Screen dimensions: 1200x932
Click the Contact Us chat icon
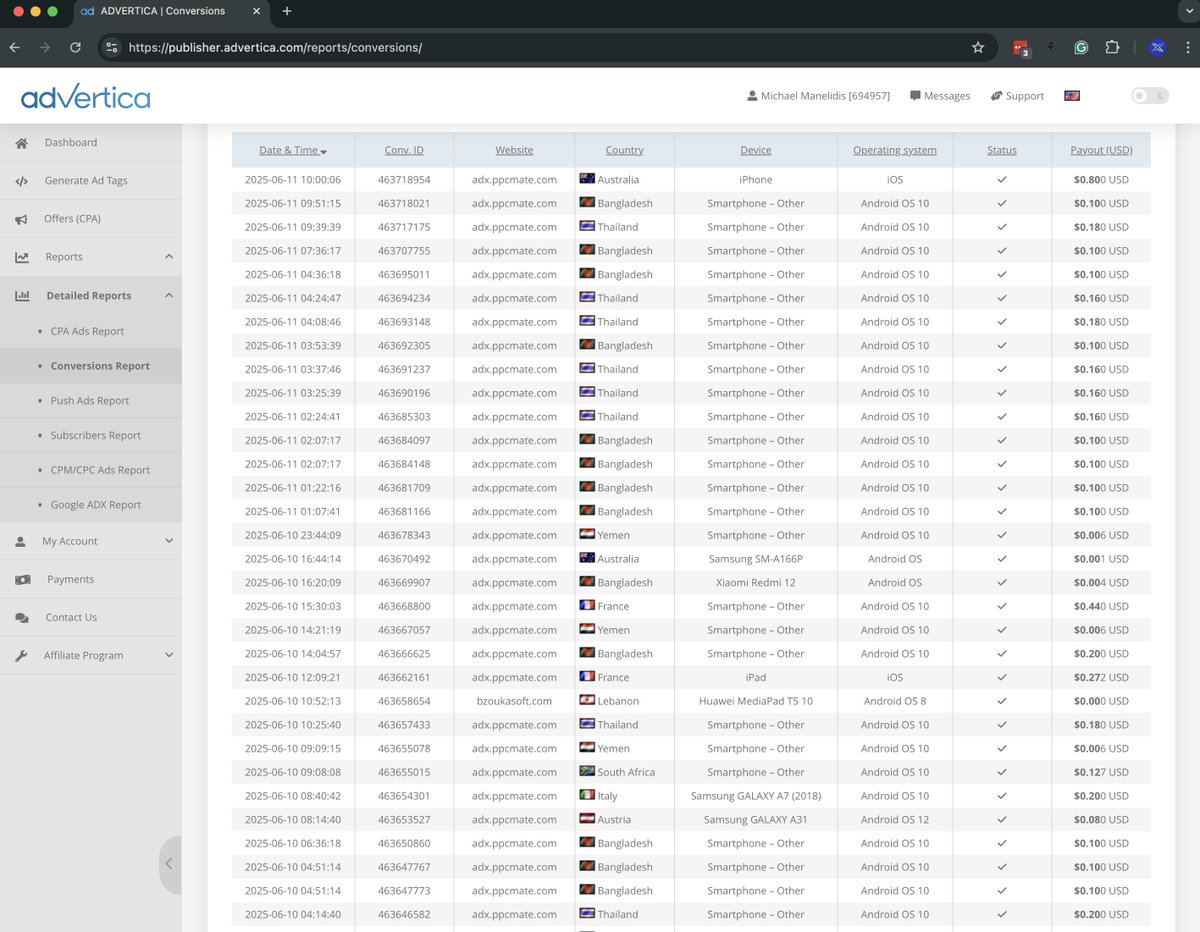(x=22, y=618)
